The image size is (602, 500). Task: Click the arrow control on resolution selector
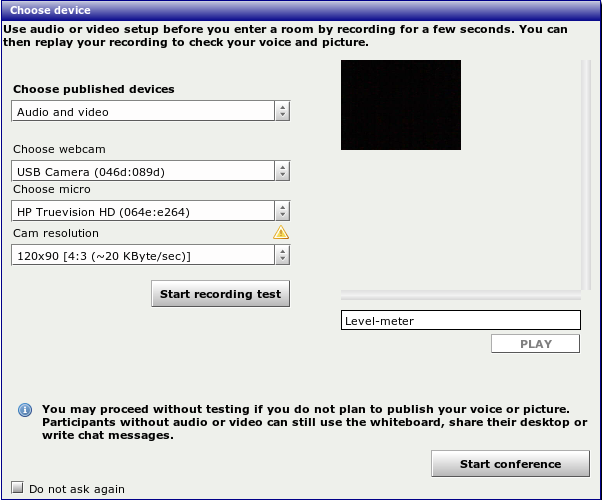point(282,256)
